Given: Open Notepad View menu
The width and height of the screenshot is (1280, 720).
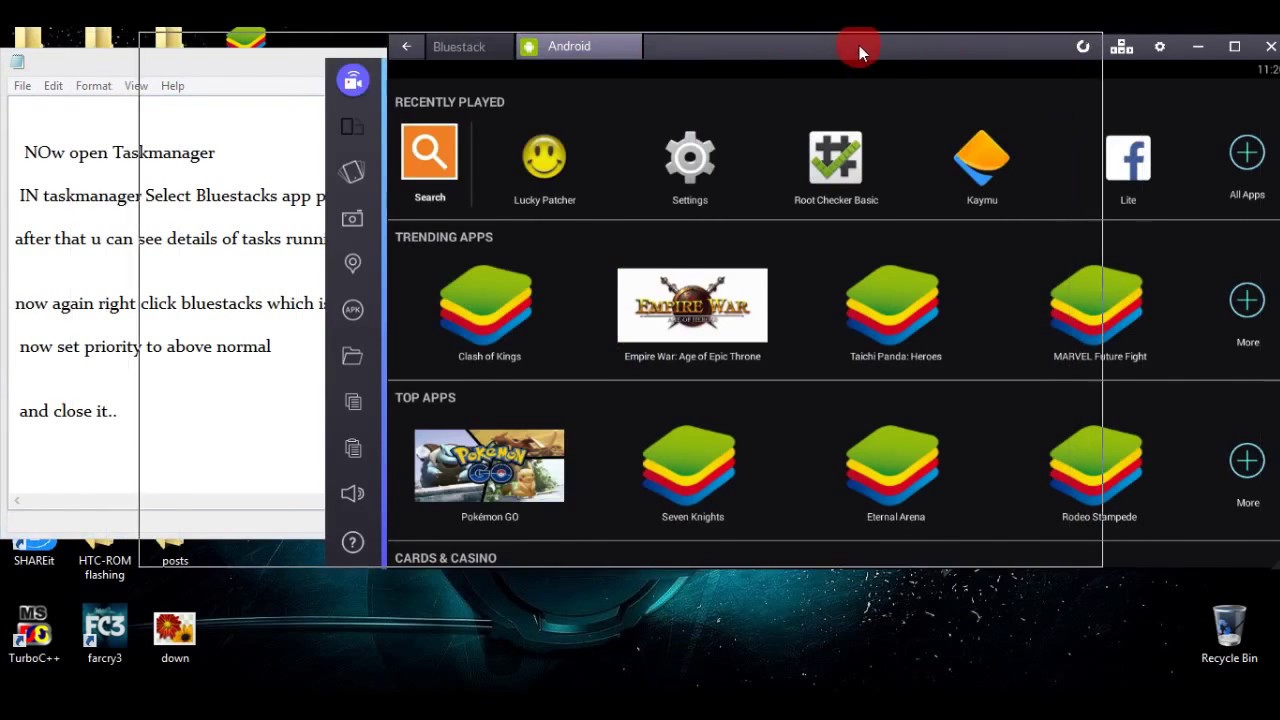Looking at the screenshot, I should click(136, 86).
